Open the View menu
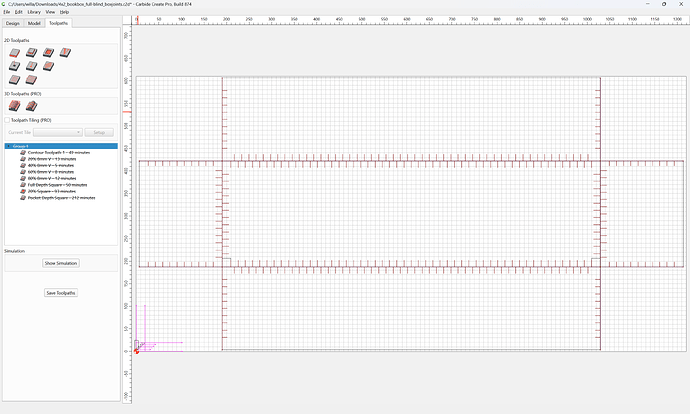Viewport: 690px width, 414px height. tap(50, 12)
